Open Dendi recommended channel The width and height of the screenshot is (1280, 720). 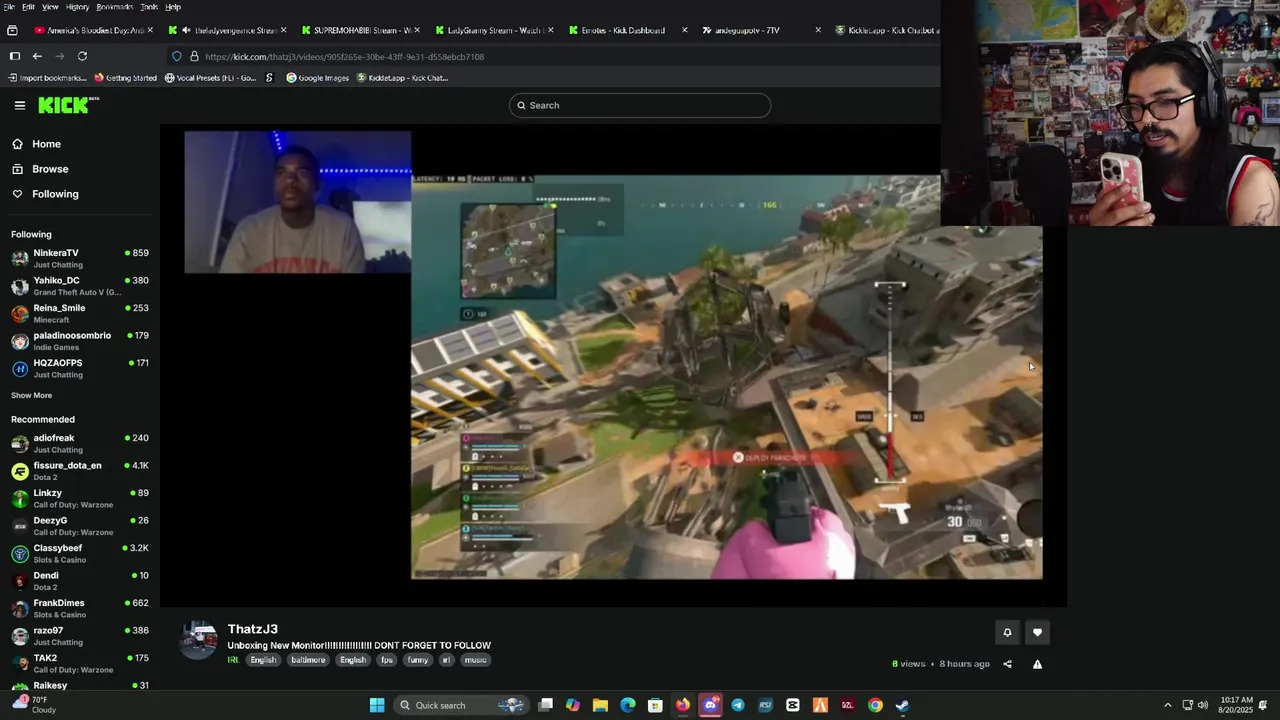point(80,581)
